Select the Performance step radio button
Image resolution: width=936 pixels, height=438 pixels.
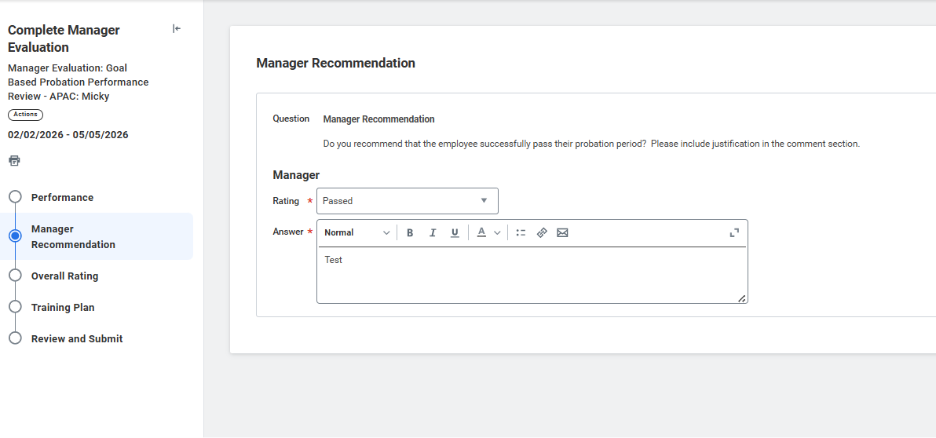coord(15,197)
